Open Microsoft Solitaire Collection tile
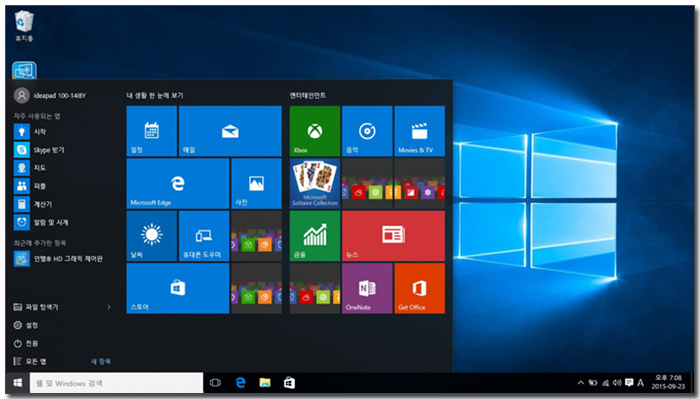The height and width of the screenshot is (399, 700). point(315,183)
